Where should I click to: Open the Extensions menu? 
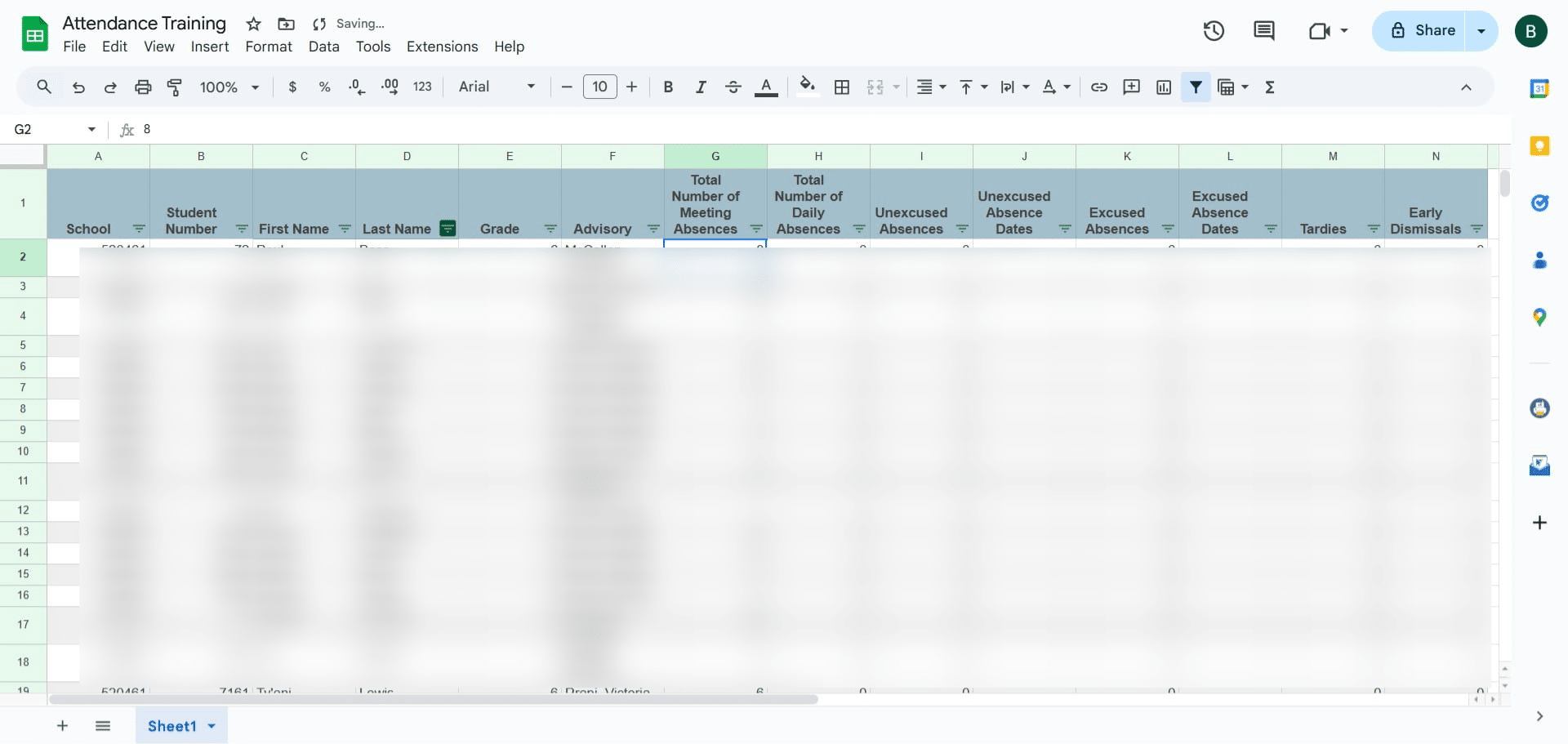442,47
